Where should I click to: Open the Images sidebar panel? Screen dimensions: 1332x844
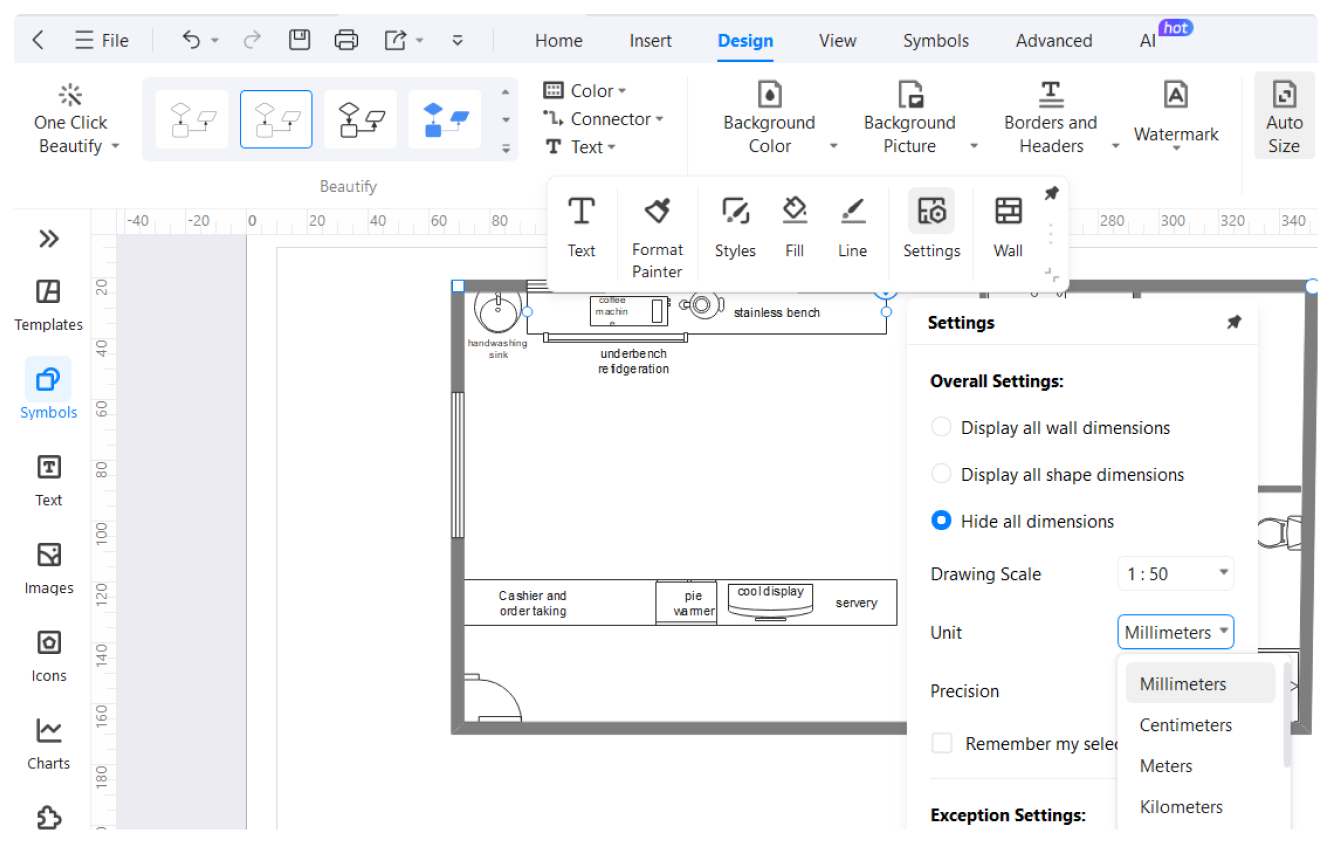pyautogui.click(x=48, y=568)
